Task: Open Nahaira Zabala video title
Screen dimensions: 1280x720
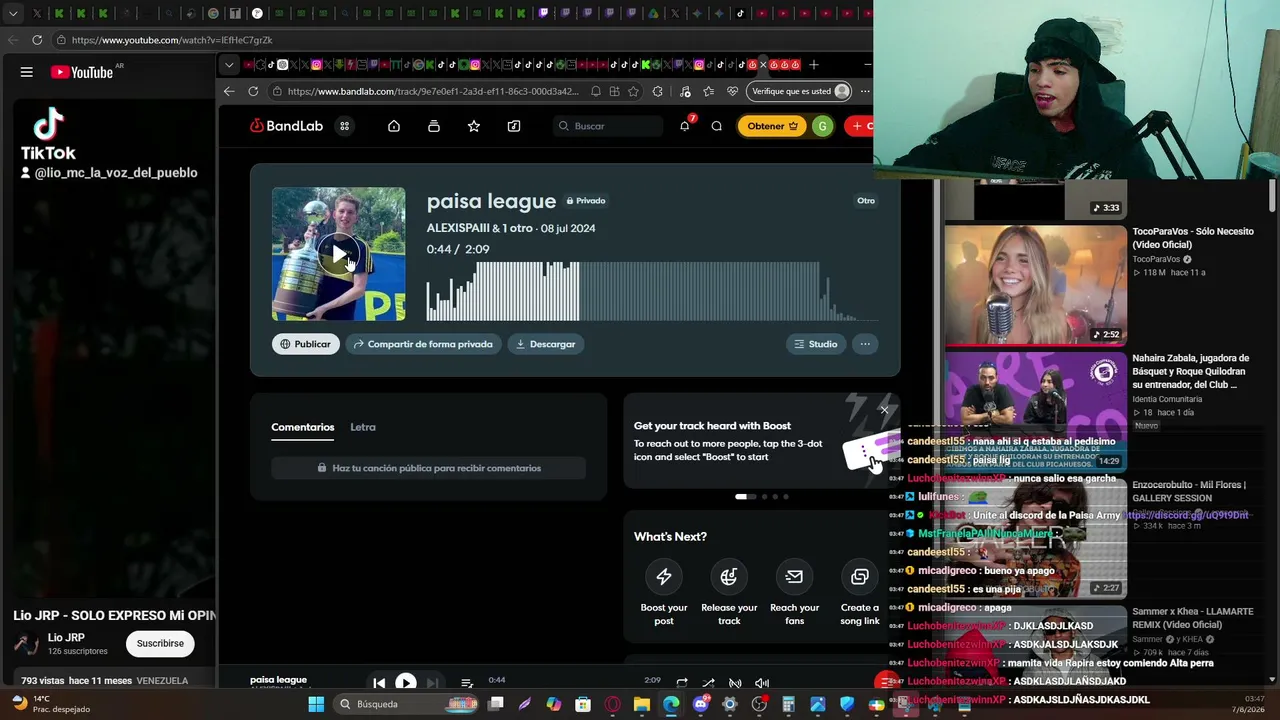Action: (x=1191, y=371)
